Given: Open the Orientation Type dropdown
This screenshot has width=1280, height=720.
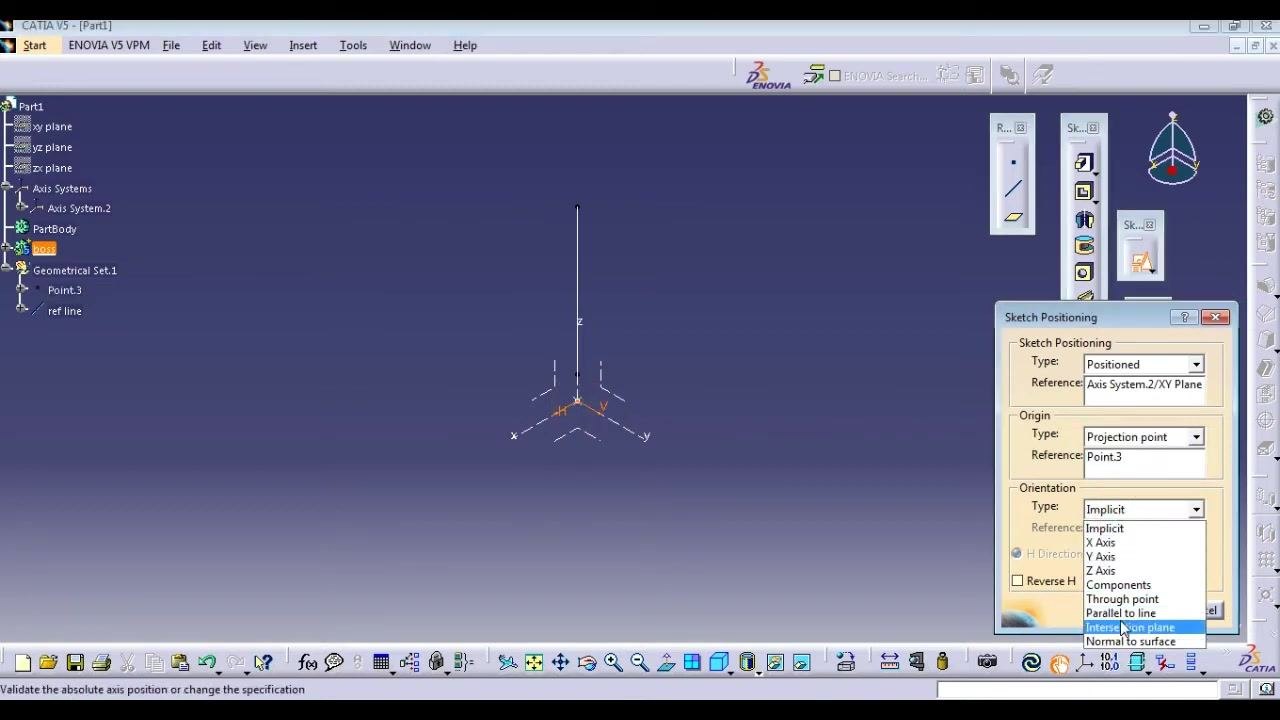Looking at the screenshot, I should 1196,510.
